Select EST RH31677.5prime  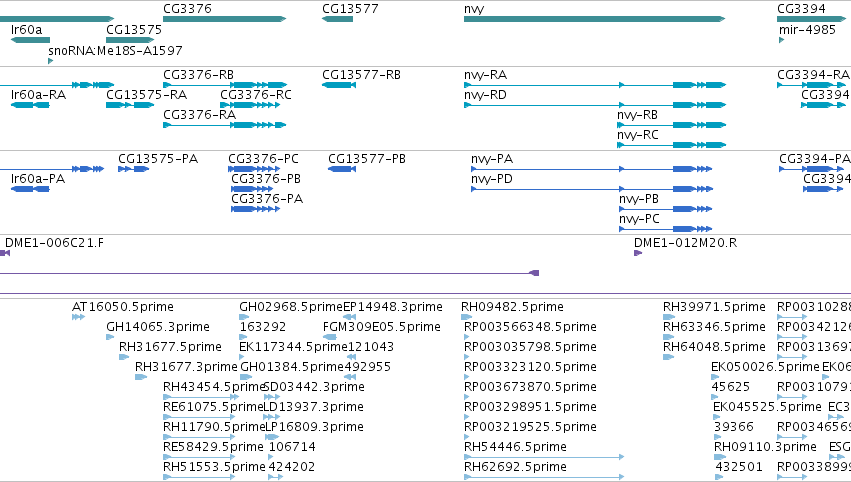[x=124, y=357]
